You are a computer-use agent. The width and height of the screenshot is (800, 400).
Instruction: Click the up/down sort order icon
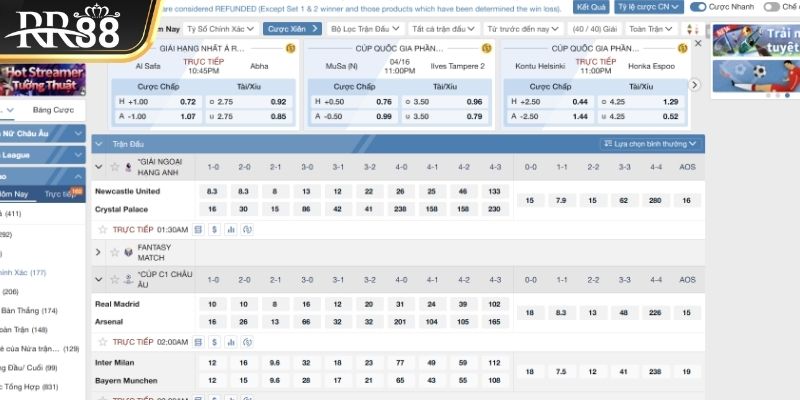pyautogui.click(x=692, y=29)
